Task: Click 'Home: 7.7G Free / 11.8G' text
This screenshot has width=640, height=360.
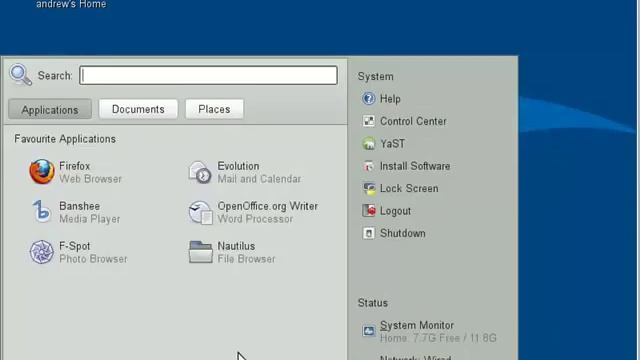Action: [x=438, y=338]
